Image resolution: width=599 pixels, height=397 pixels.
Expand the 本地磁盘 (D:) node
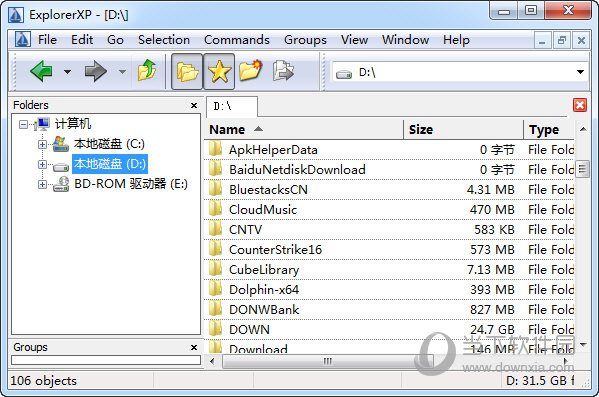coord(42,164)
